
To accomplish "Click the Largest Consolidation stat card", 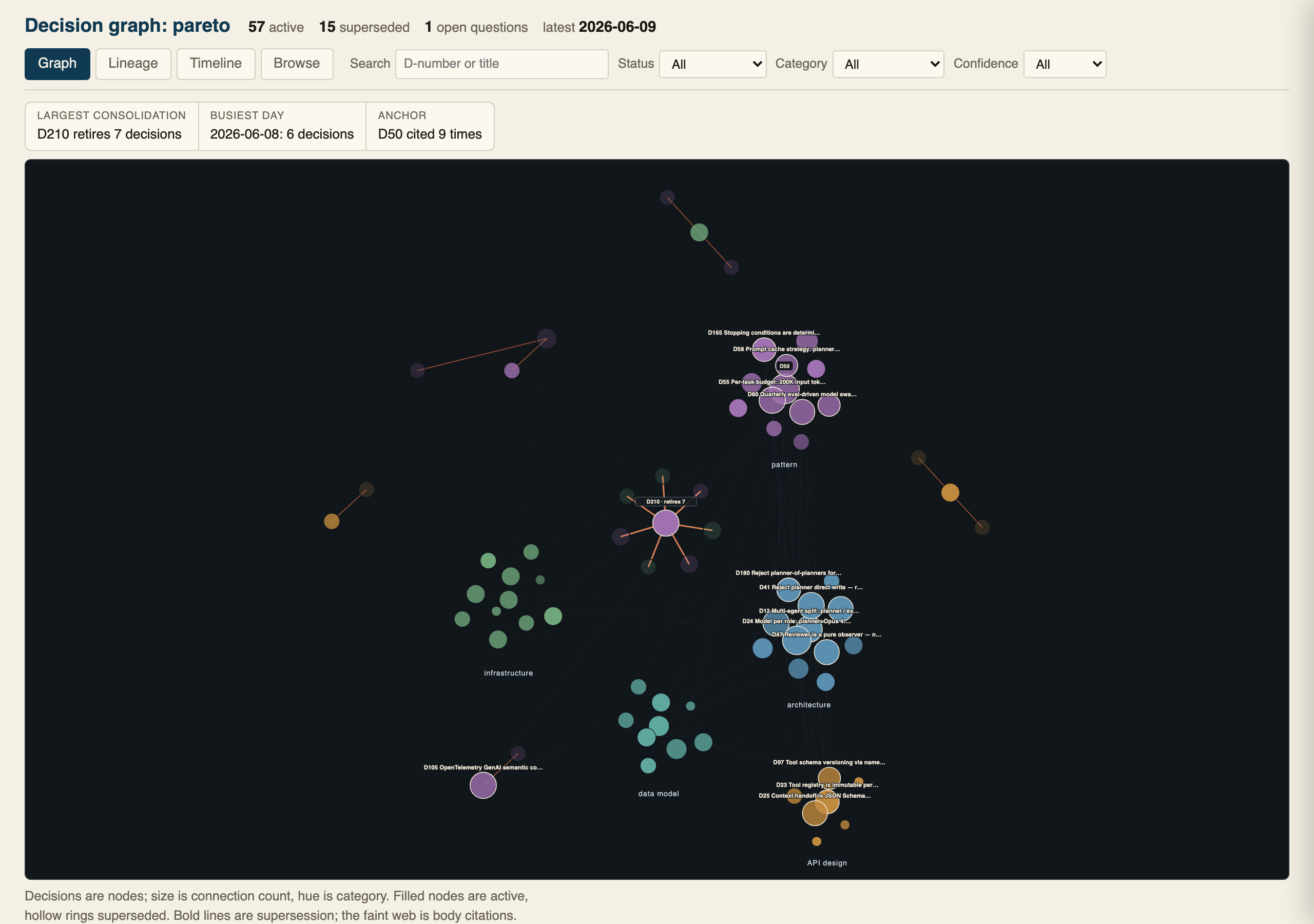I will (x=111, y=126).
